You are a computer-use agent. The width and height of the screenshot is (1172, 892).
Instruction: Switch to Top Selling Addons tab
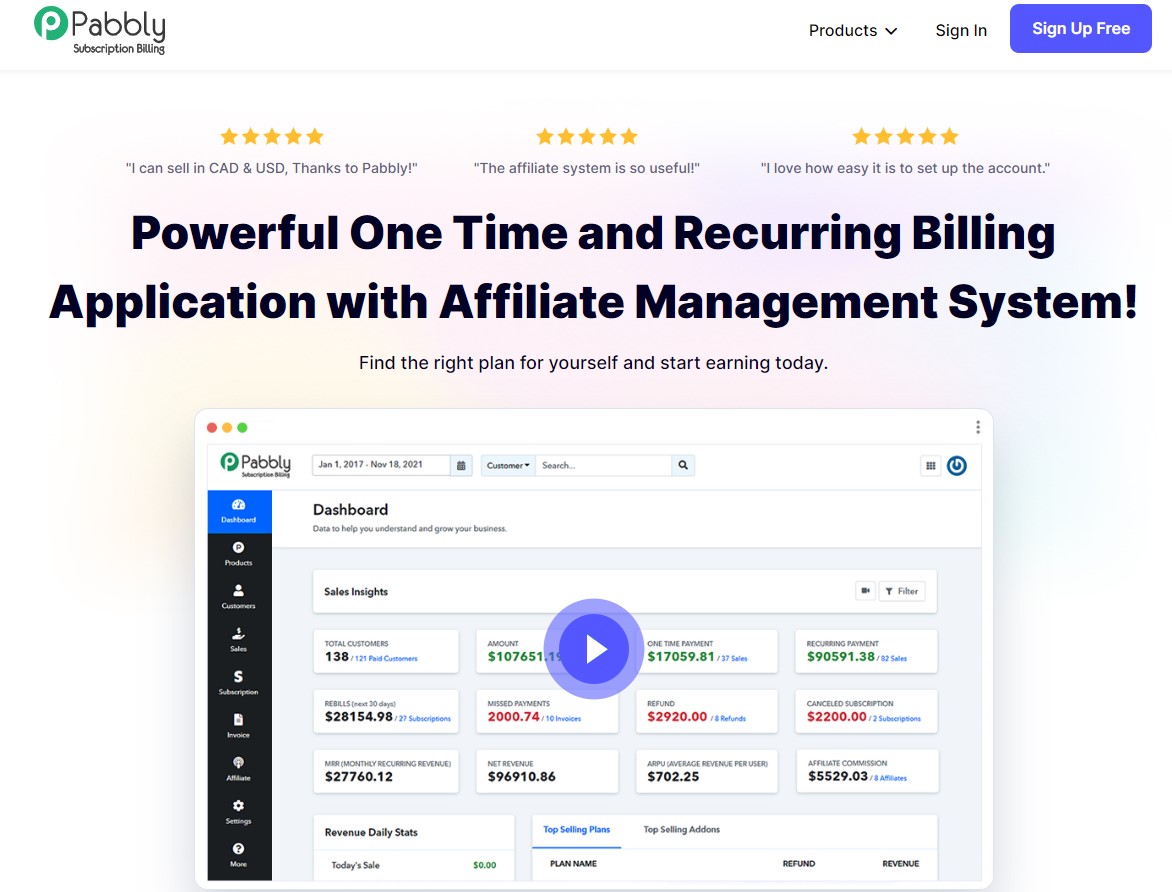(682, 830)
